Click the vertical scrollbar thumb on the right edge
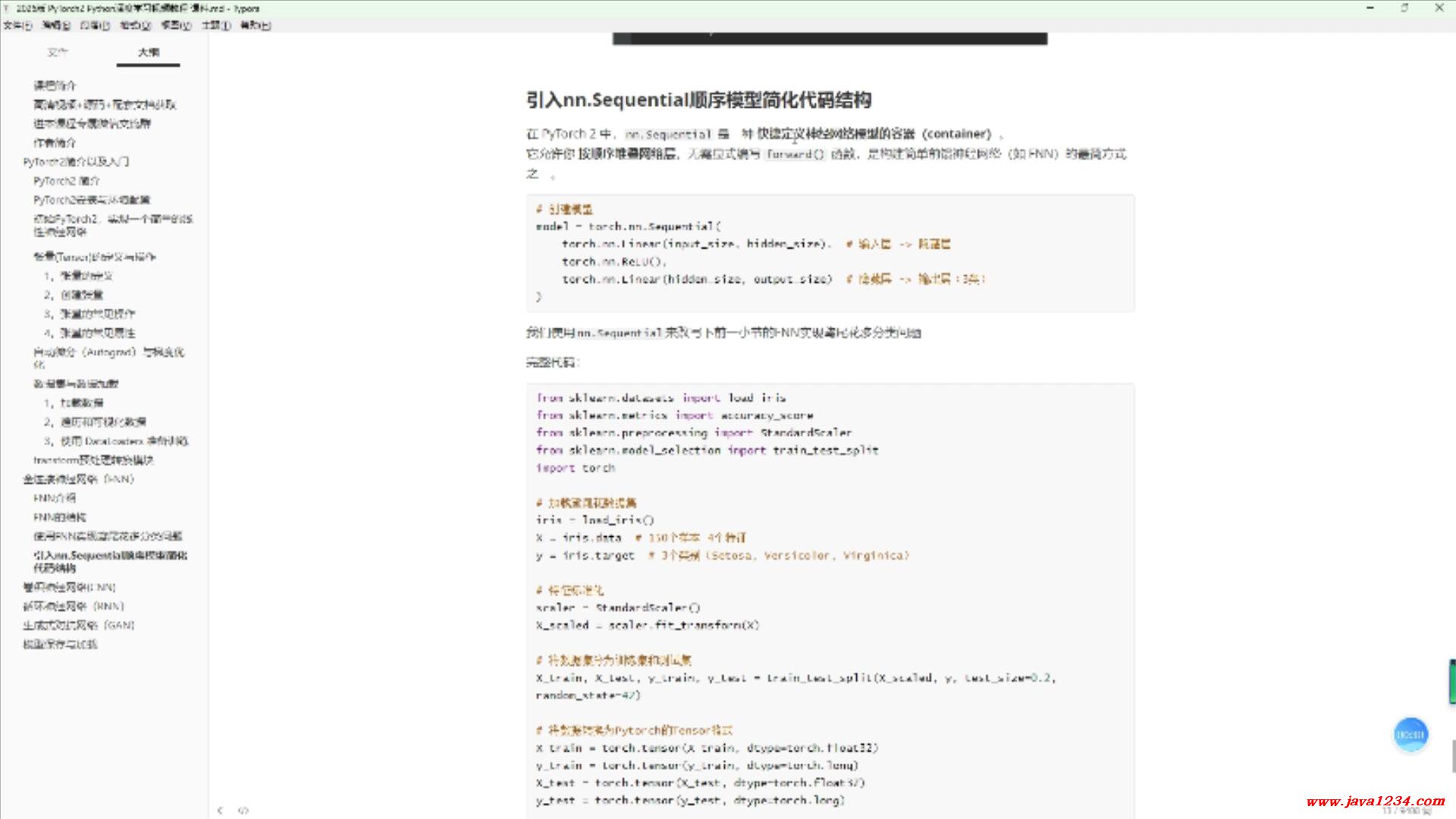1456x819 pixels. 1452,755
